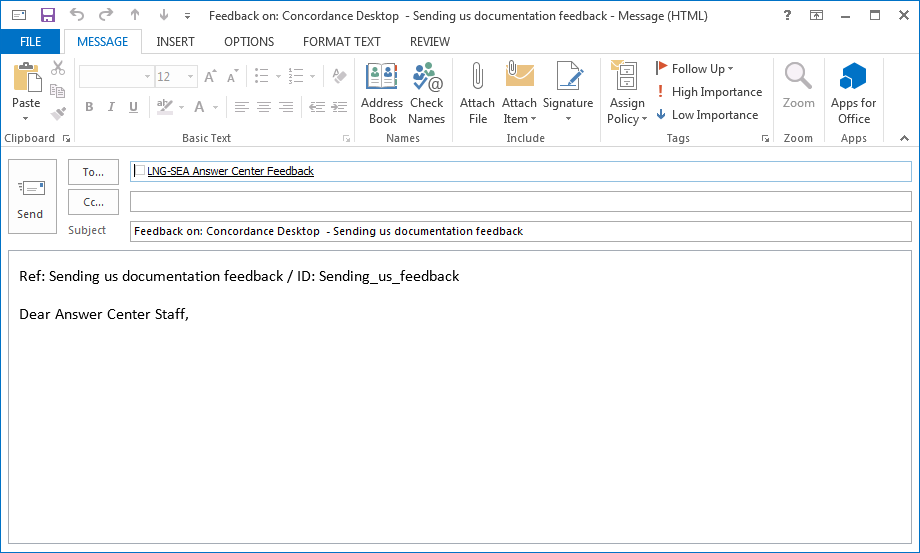Align text left

(x=241, y=107)
